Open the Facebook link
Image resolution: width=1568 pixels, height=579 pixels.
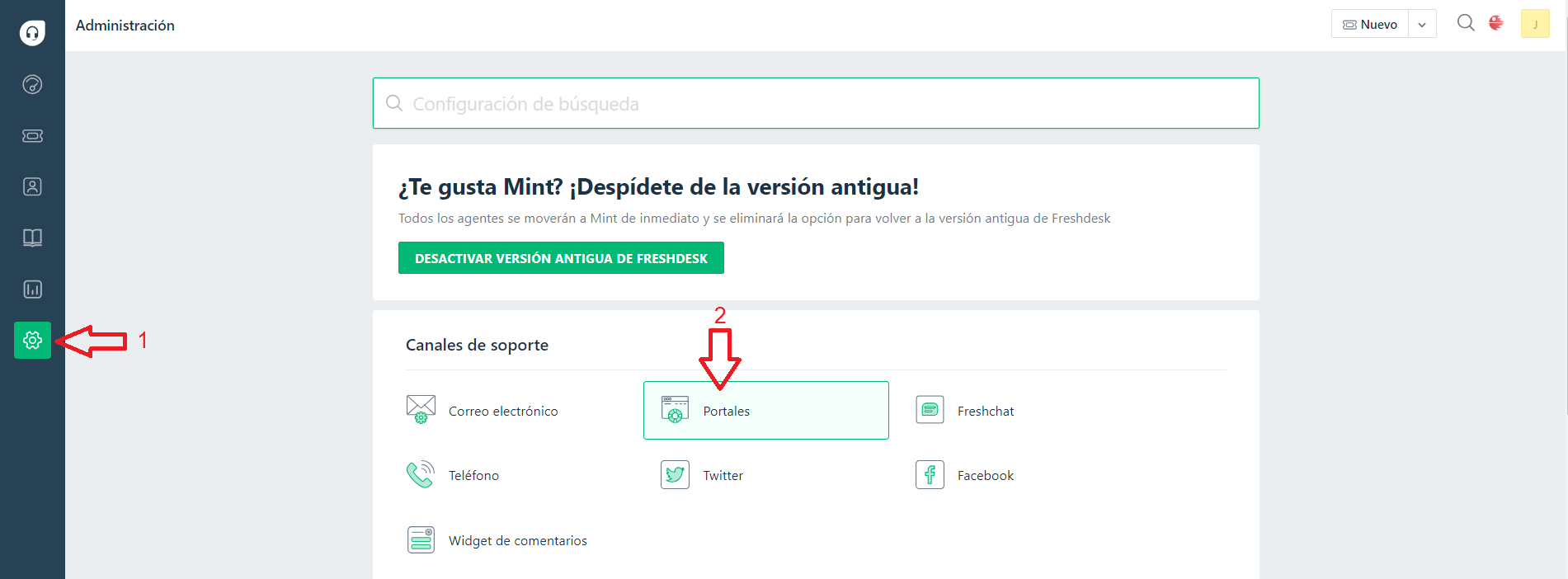[x=986, y=475]
